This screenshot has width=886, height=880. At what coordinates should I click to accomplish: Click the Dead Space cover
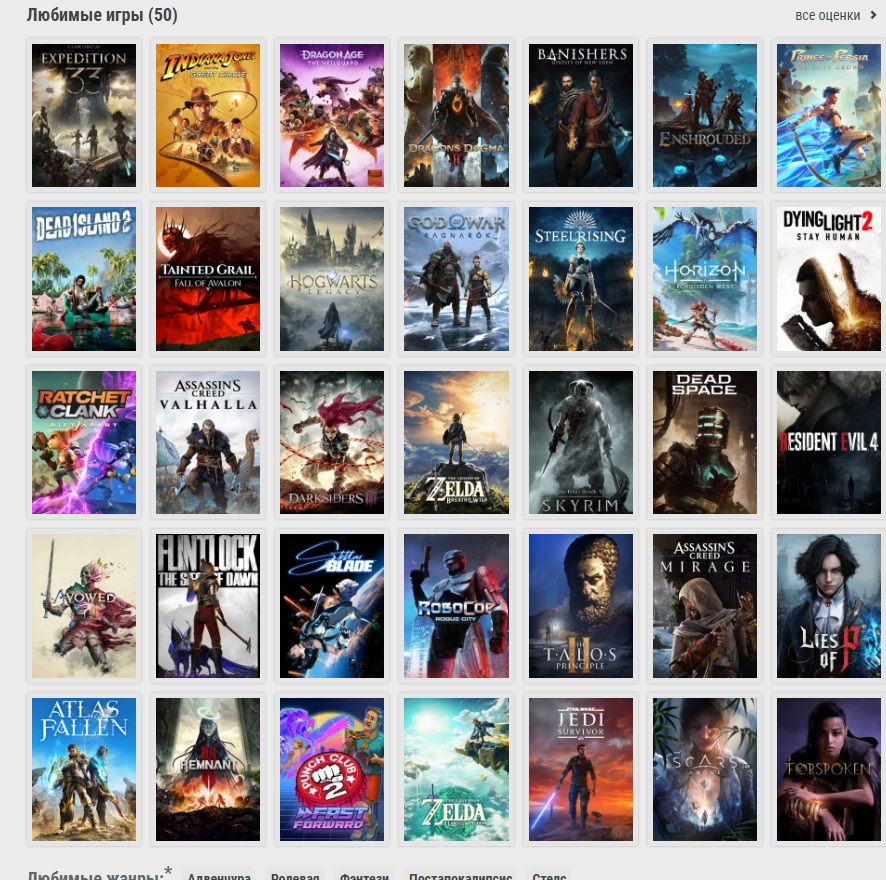point(705,443)
